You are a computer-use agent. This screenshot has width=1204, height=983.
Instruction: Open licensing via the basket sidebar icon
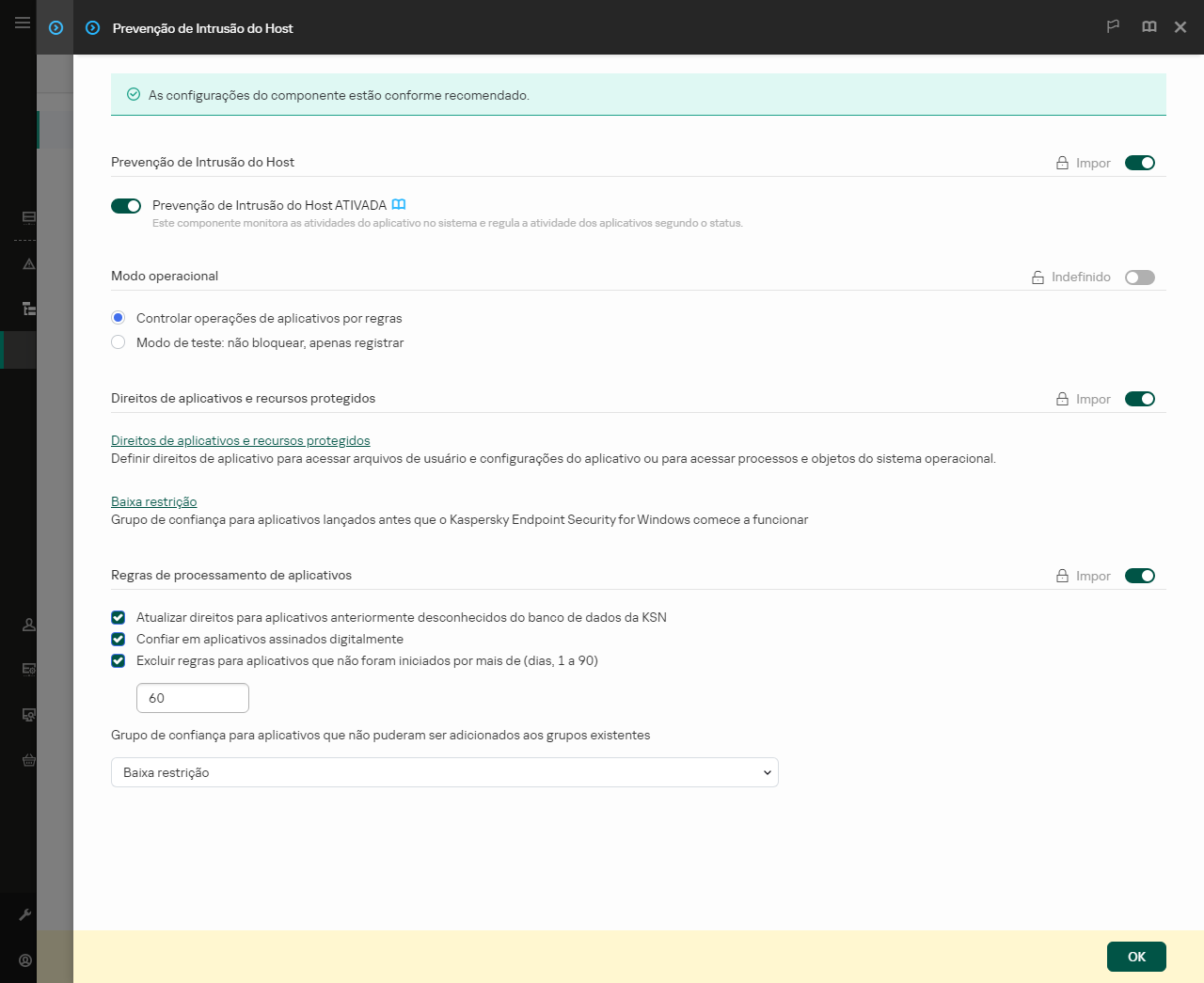pyautogui.click(x=28, y=760)
